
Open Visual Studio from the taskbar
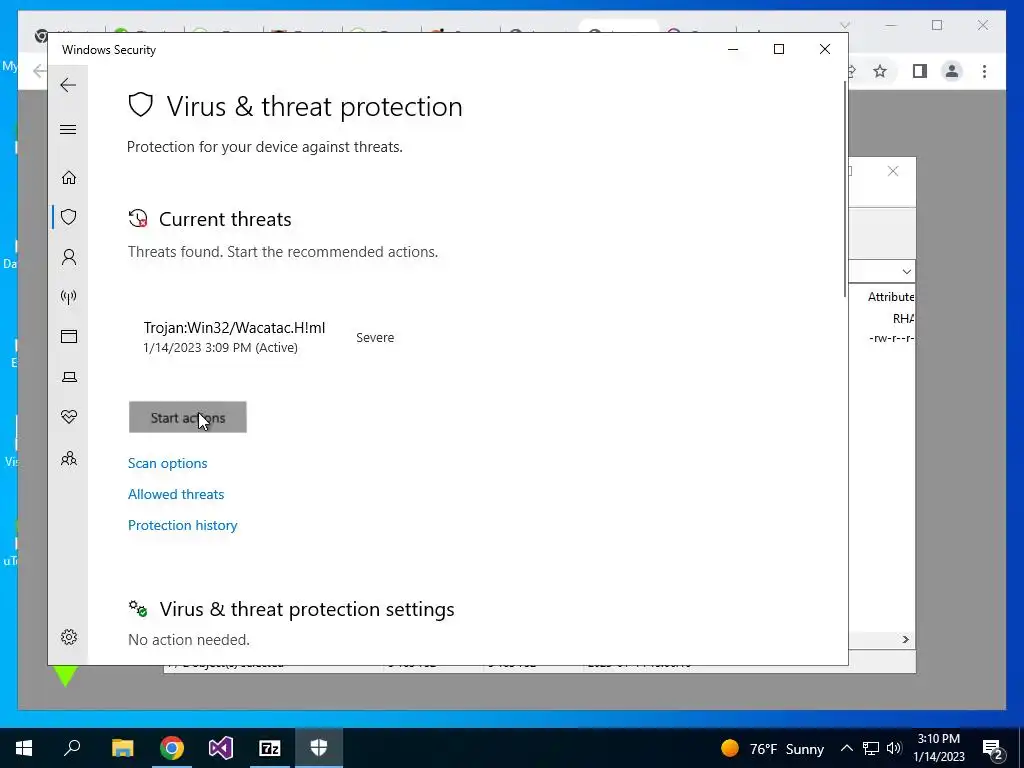221,748
